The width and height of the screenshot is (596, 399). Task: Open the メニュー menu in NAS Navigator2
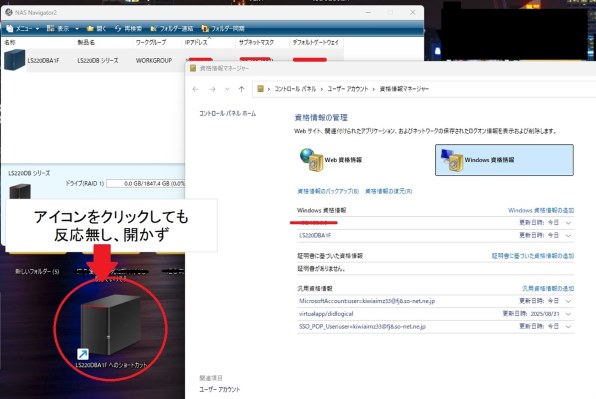point(22,28)
